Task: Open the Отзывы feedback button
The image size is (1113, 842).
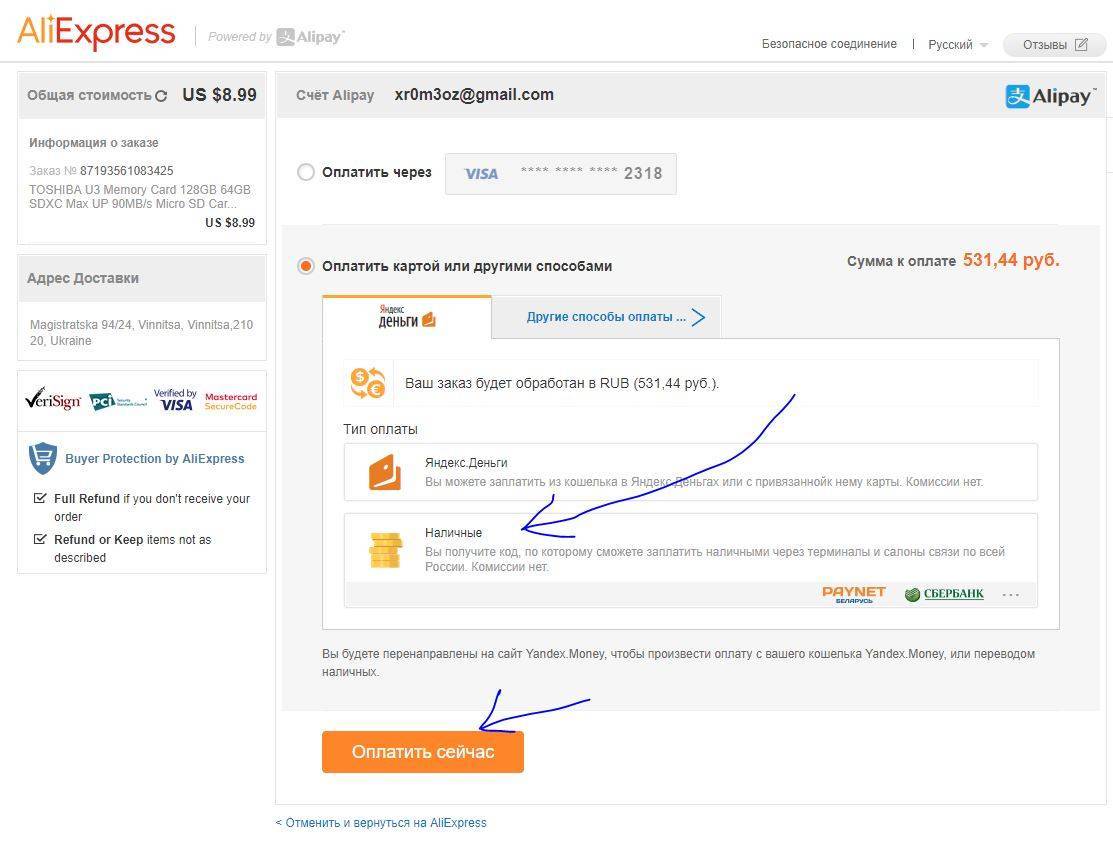Action: click(1055, 45)
